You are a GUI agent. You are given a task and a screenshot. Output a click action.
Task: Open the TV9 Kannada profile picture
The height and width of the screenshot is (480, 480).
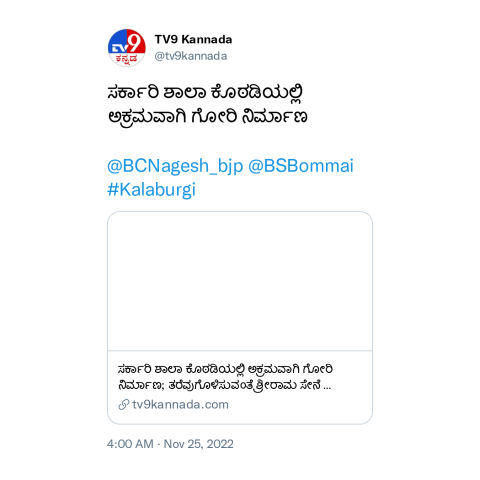click(127, 48)
